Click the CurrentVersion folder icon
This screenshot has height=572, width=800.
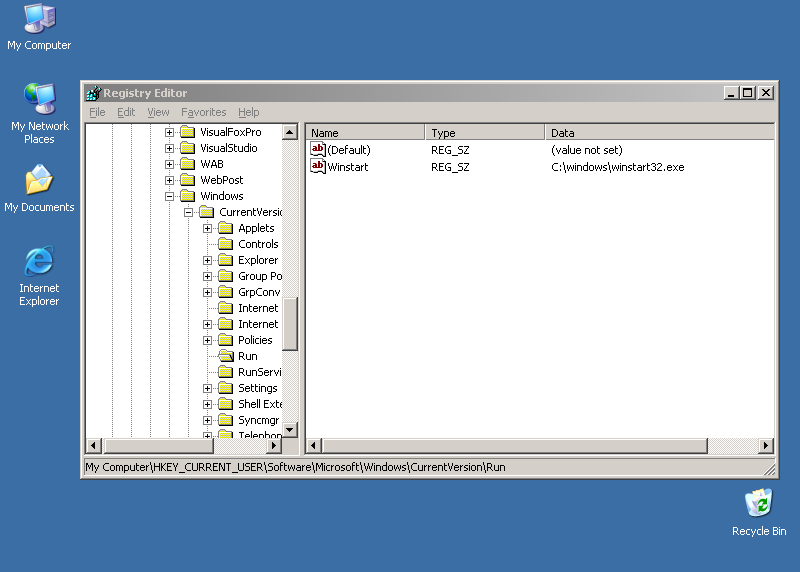pyautogui.click(x=207, y=212)
